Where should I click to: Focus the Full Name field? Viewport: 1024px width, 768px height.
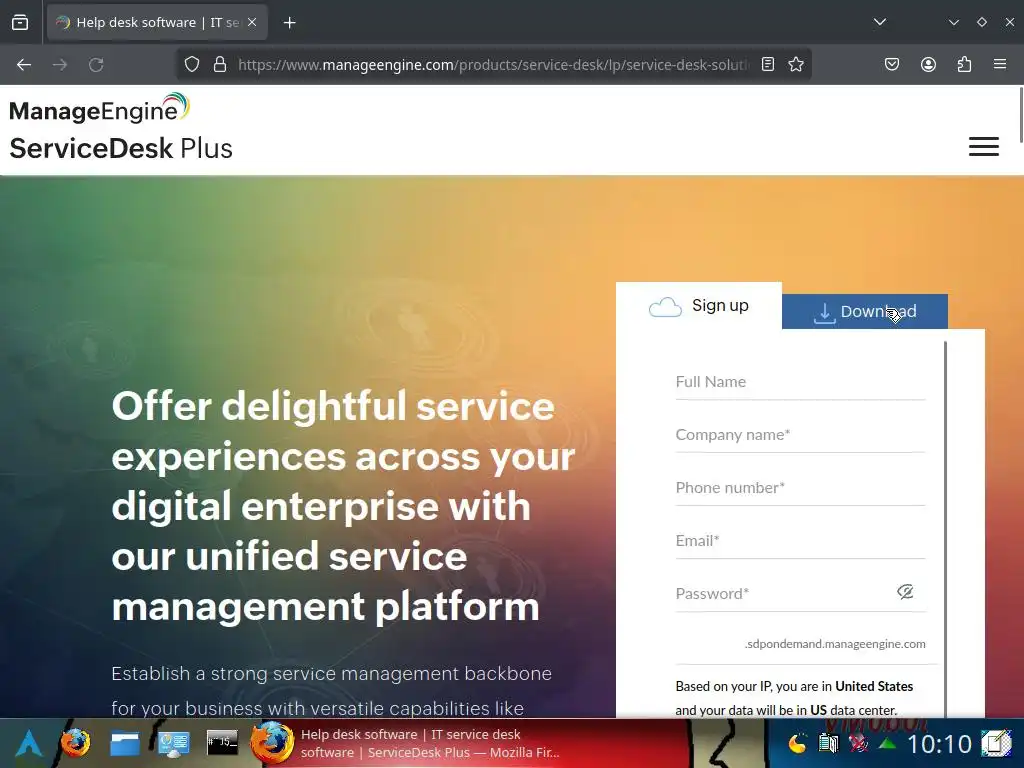pyautogui.click(x=800, y=382)
